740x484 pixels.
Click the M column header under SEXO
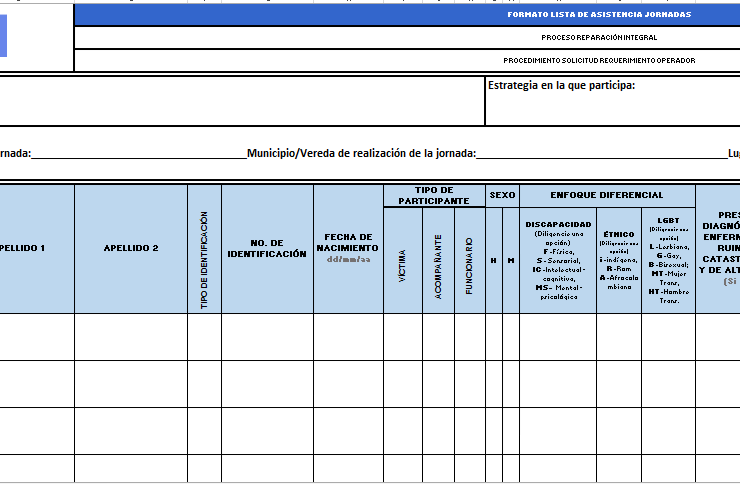[x=511, y=260]
